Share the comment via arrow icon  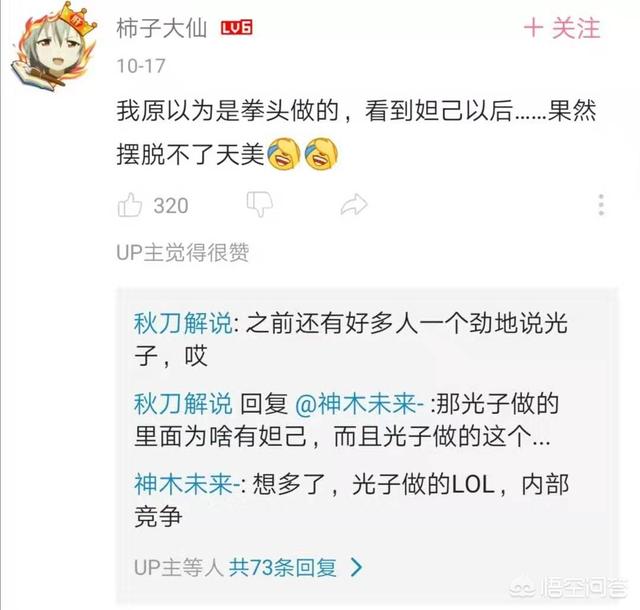coord(354,204)
